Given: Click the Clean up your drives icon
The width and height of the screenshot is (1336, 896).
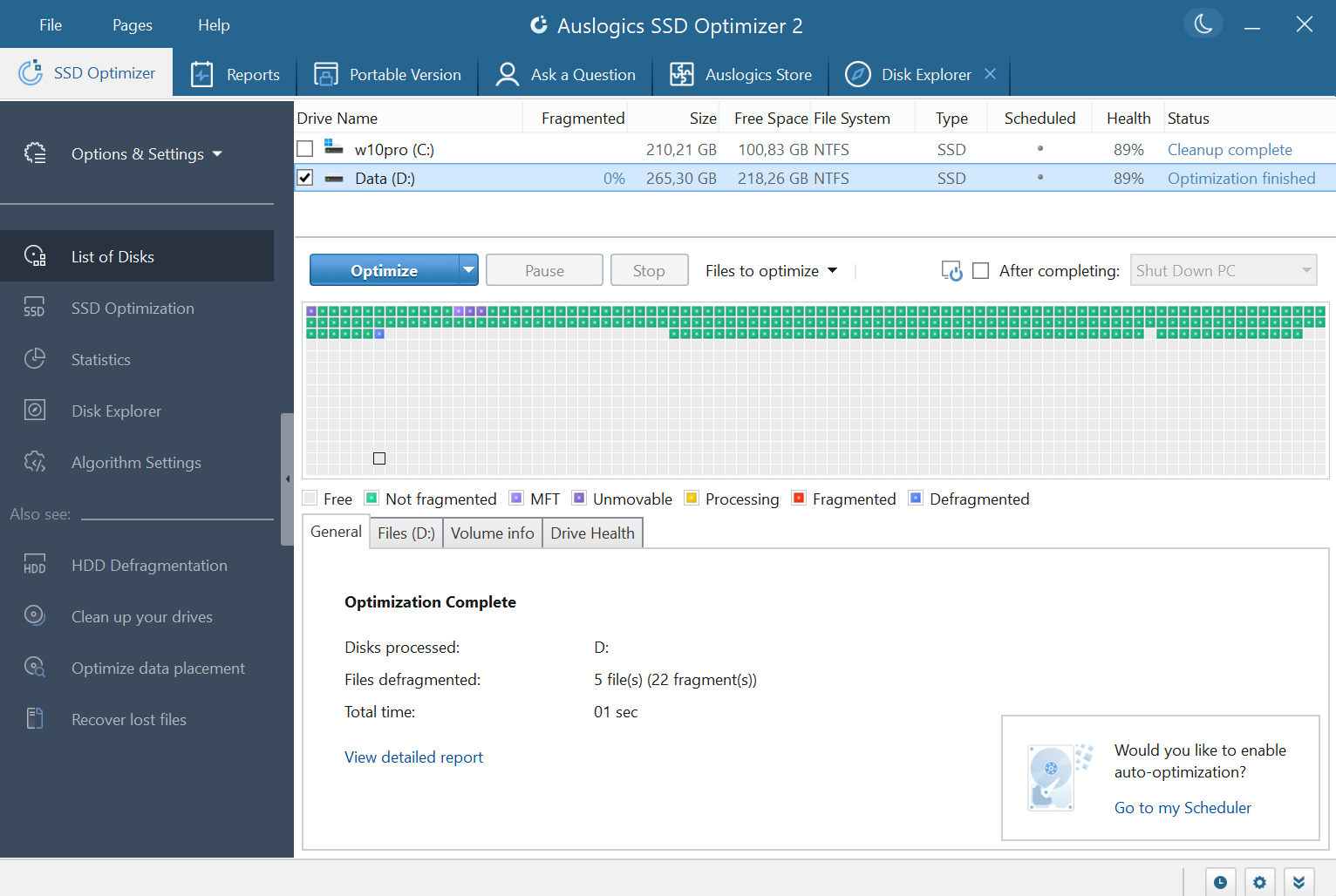Looking at the screenshot, I should coord(34,616).
